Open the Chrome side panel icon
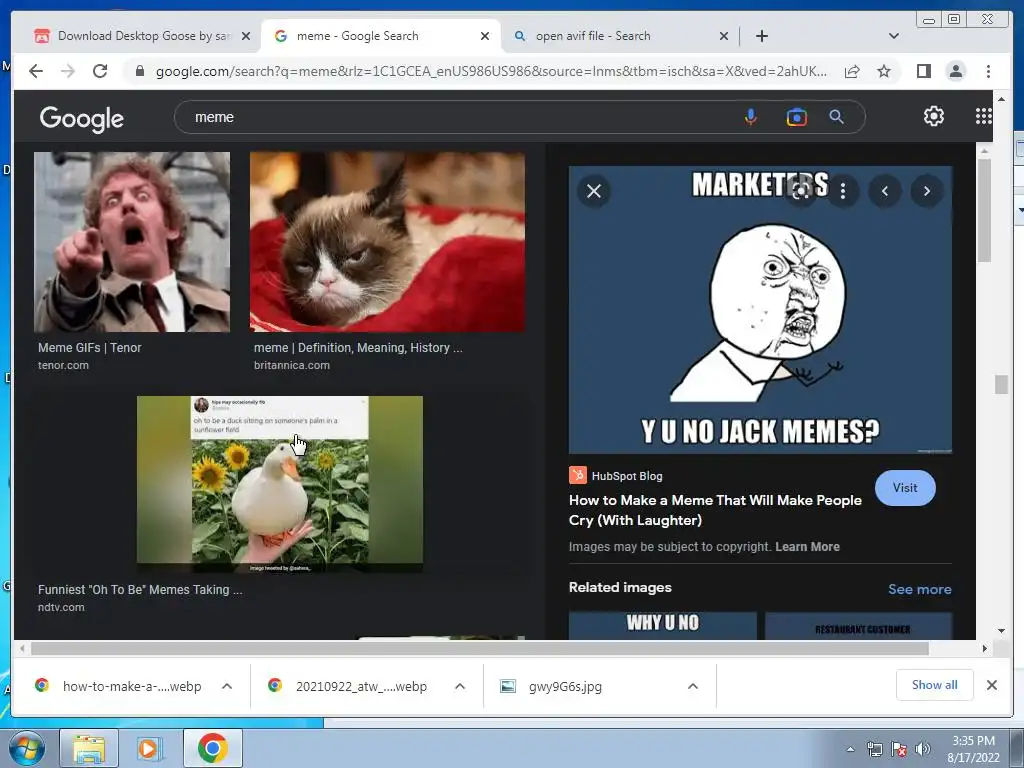The height and width of the screenshot is (768, 1024). click(x=923, y=71)
